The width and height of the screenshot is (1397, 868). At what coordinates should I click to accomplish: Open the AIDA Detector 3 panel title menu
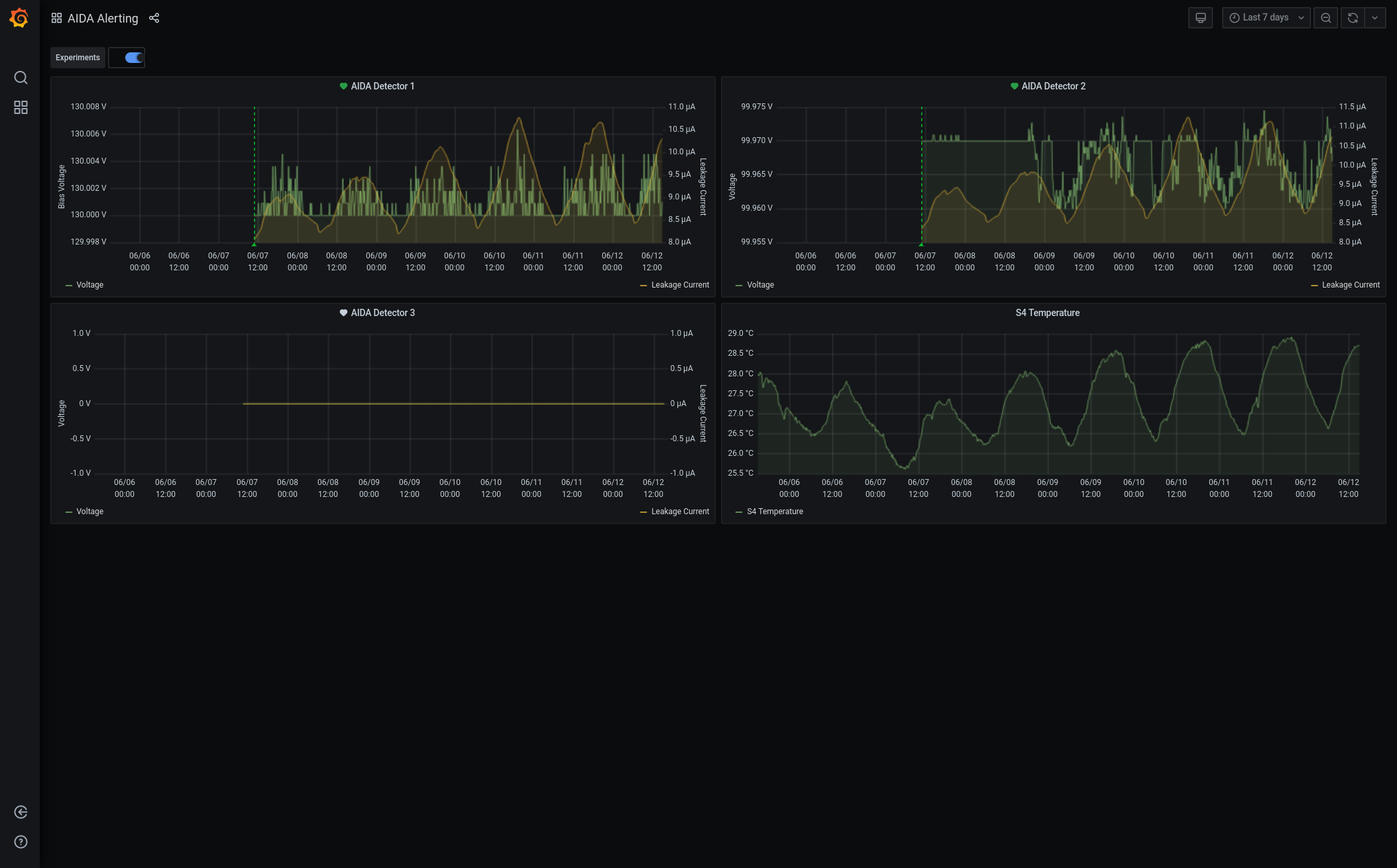tap(382, 313)
